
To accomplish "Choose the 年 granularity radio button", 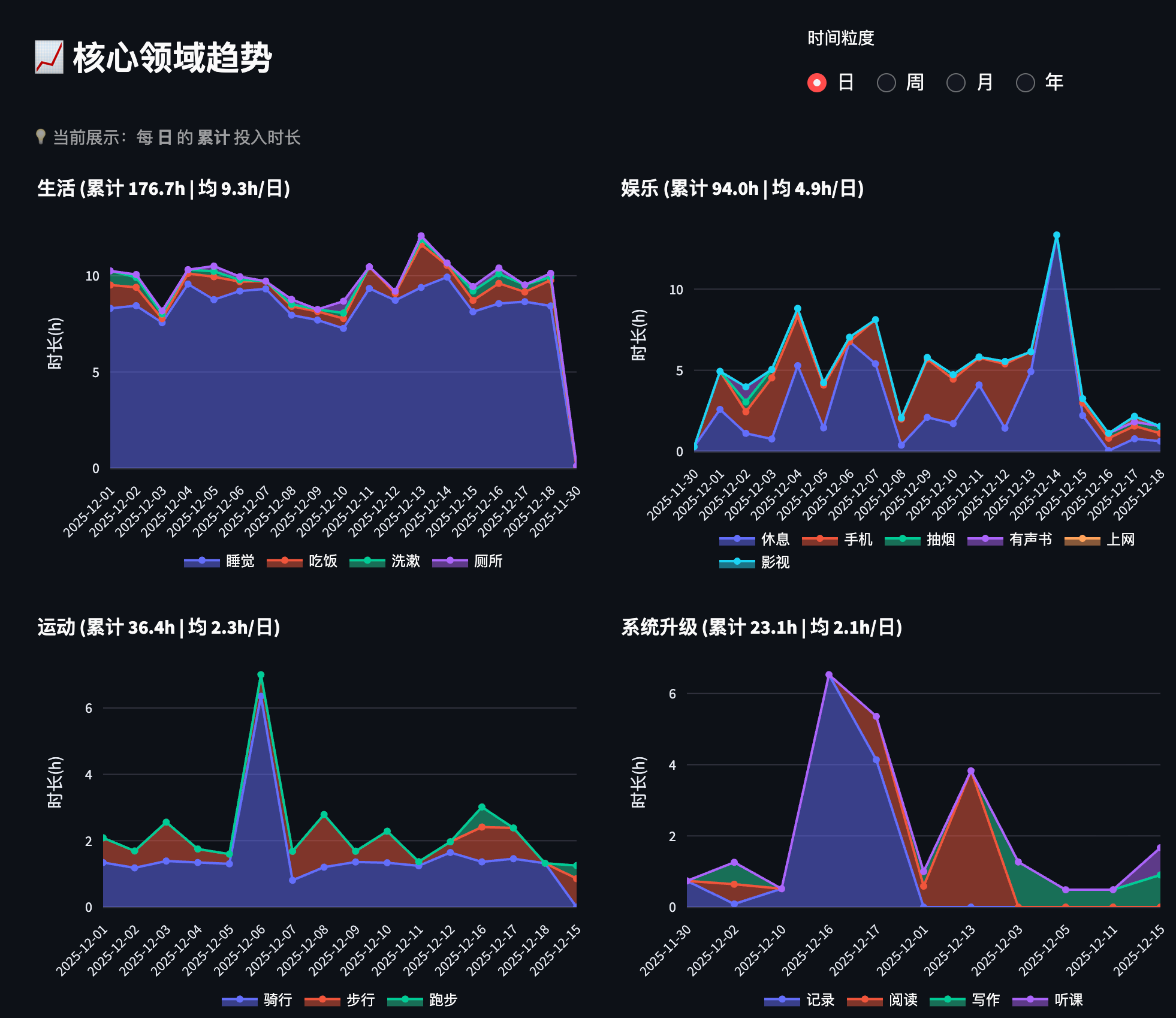I will 1026,82.
